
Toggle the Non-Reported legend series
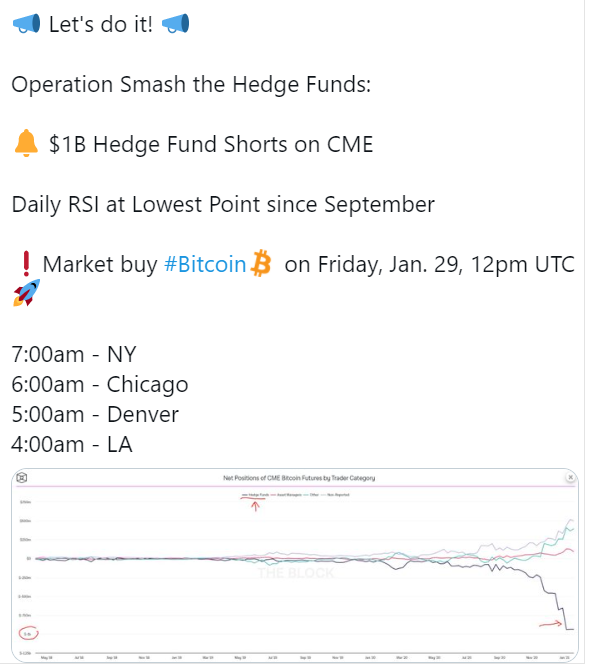point(335,495)
